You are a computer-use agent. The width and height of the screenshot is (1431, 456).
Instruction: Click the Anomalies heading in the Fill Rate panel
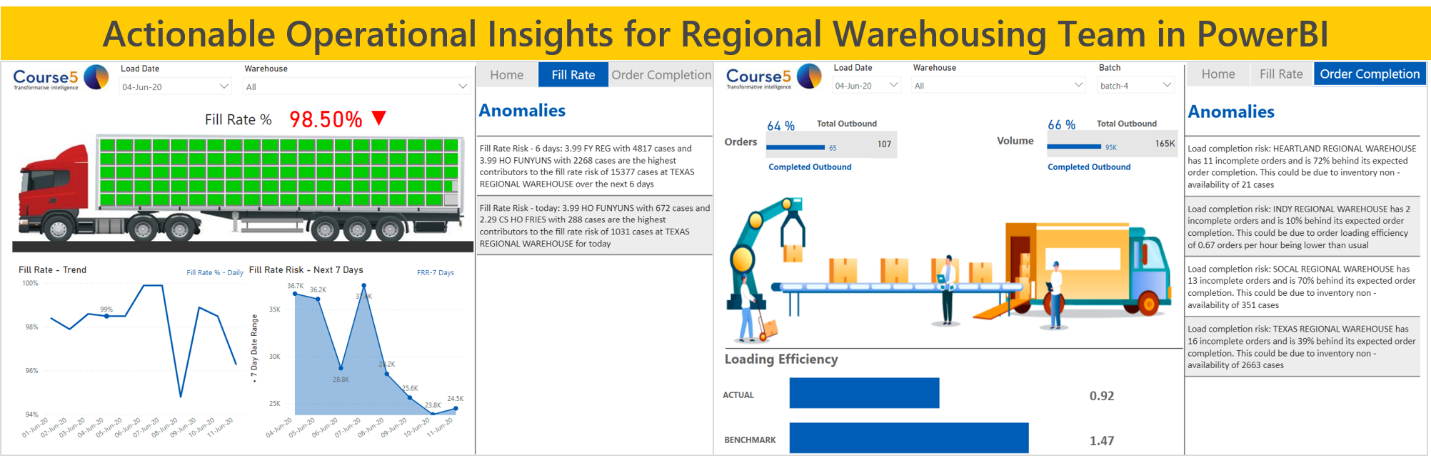[x=522, y=111]
